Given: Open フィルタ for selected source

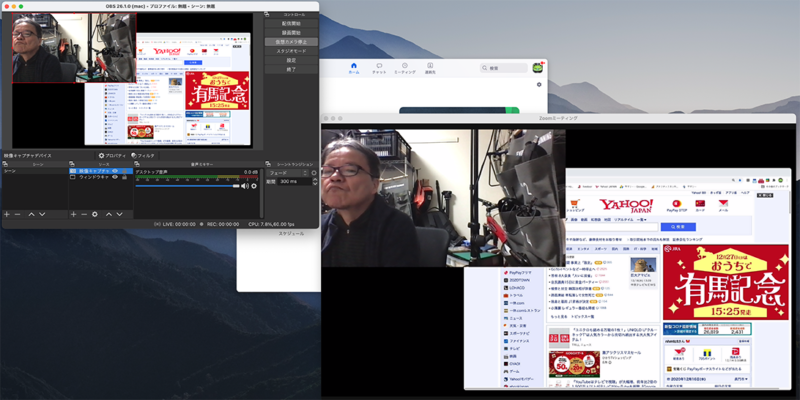Looking at the screenshot, I should point(143,155).
